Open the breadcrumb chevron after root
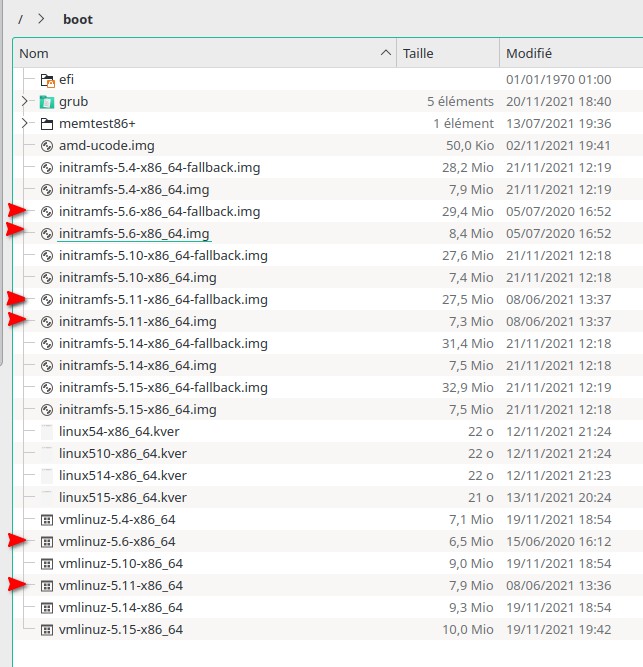Screen dimensions: 643x667 coord(41,19)
